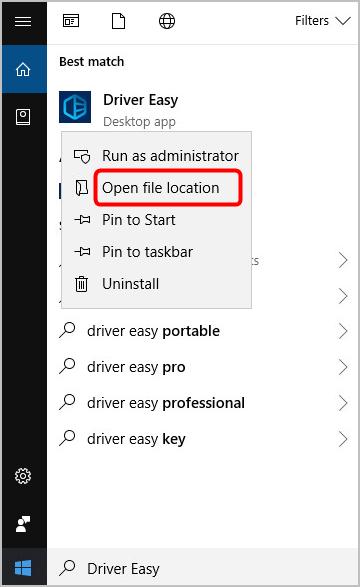Expand the Filters dropdown
360x587 pixels.
tap(323, 21)
